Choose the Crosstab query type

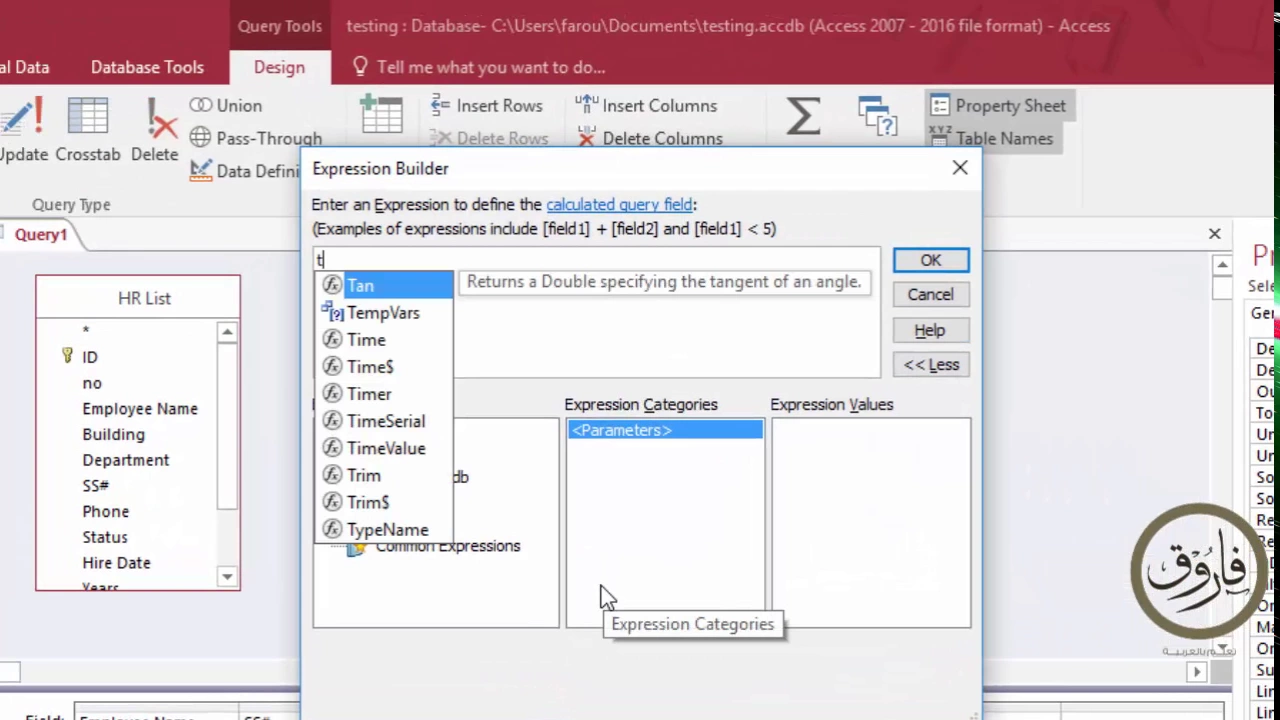(87, 130)
